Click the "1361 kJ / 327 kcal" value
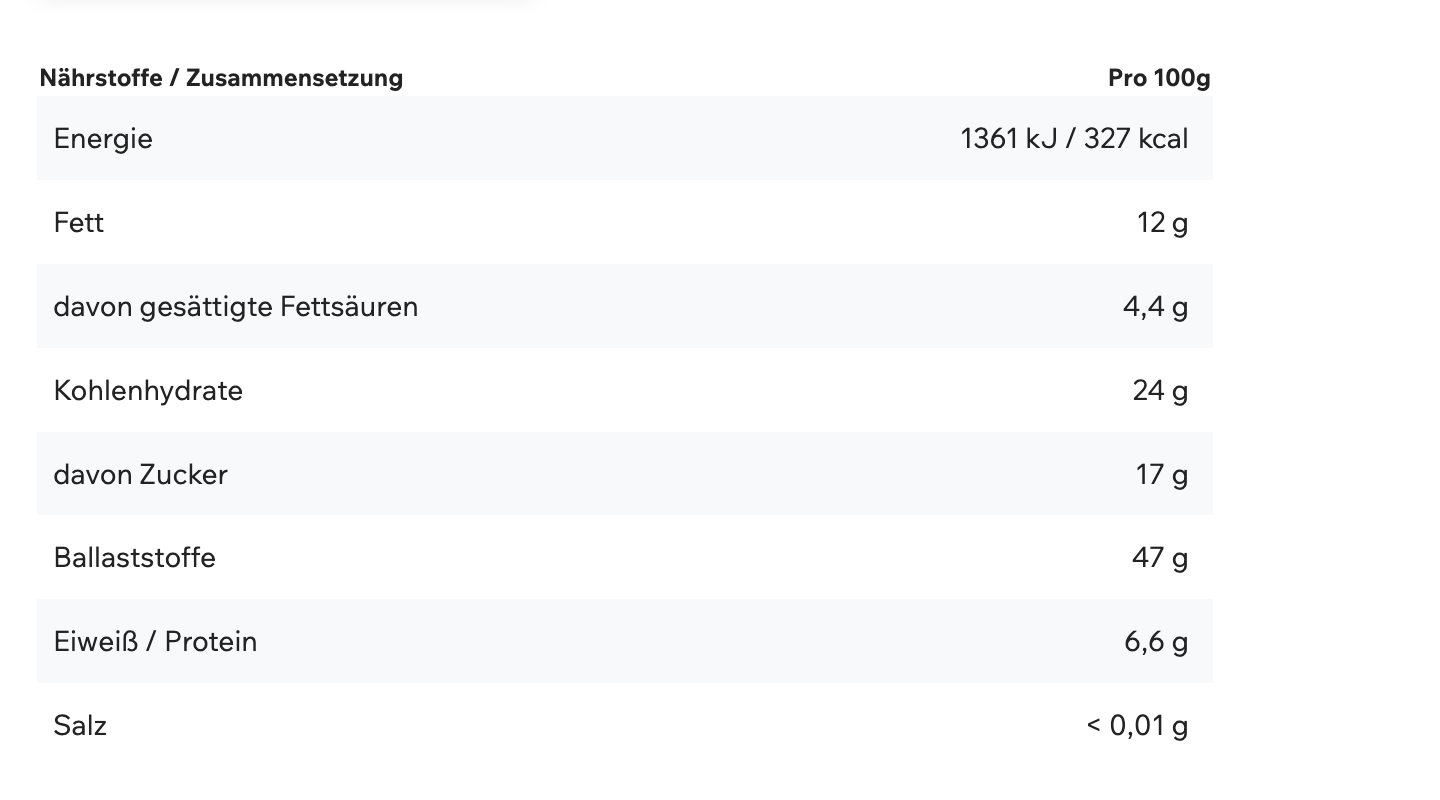 (x=1074, y=139)
